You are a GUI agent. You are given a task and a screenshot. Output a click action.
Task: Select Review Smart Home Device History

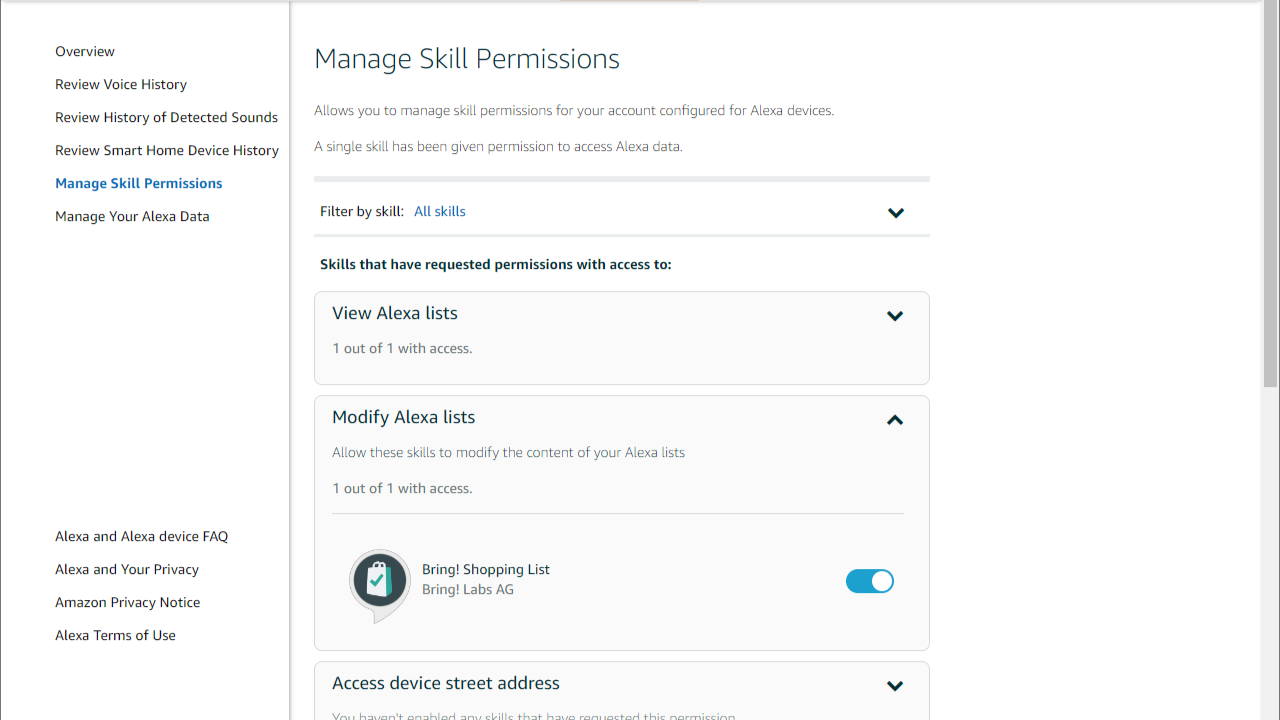pyautogui.click(x=167, y=150)
